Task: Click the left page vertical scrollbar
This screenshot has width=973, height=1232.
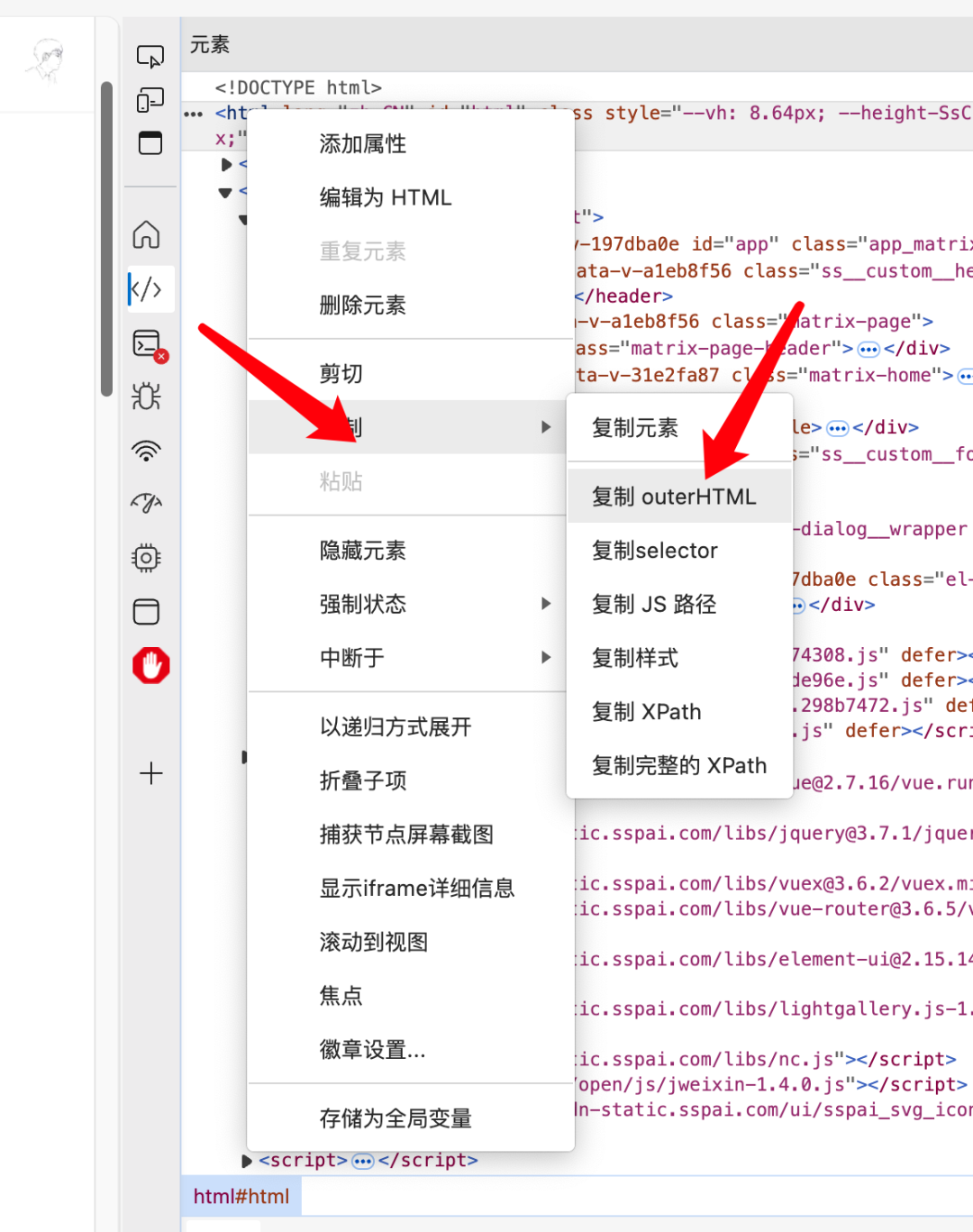Action: pos(106,239)
